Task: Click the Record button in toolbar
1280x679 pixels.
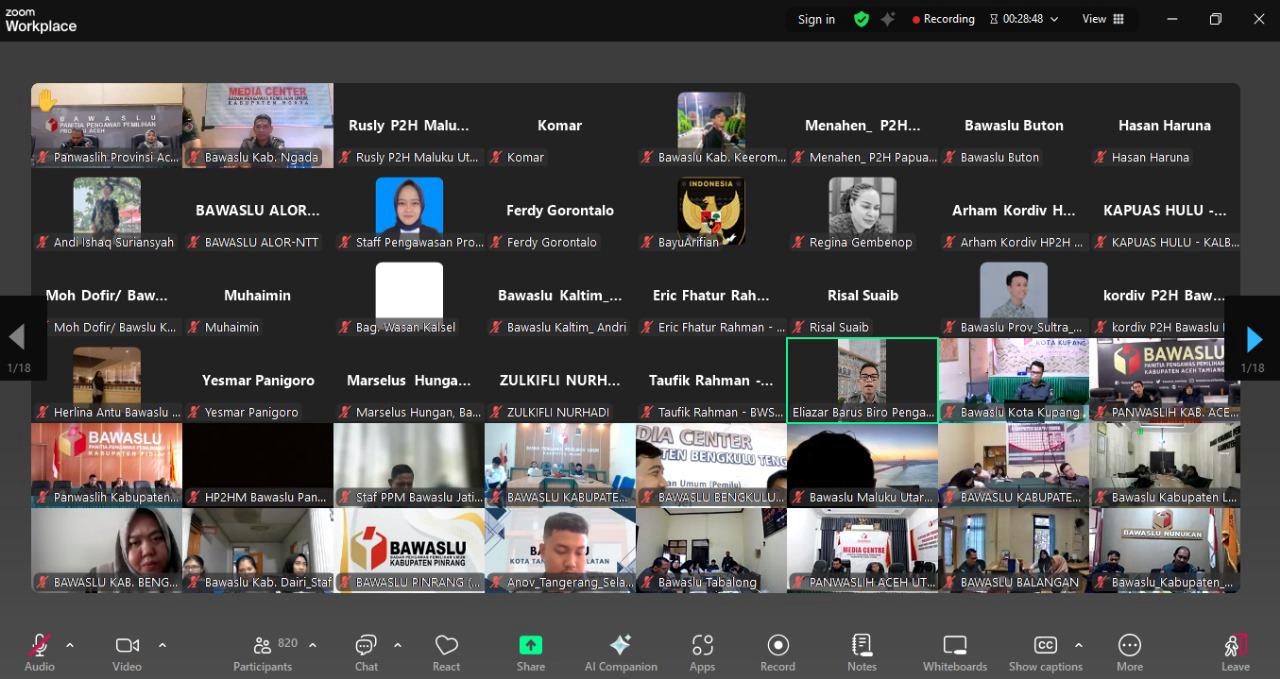Action: (777, 652)
